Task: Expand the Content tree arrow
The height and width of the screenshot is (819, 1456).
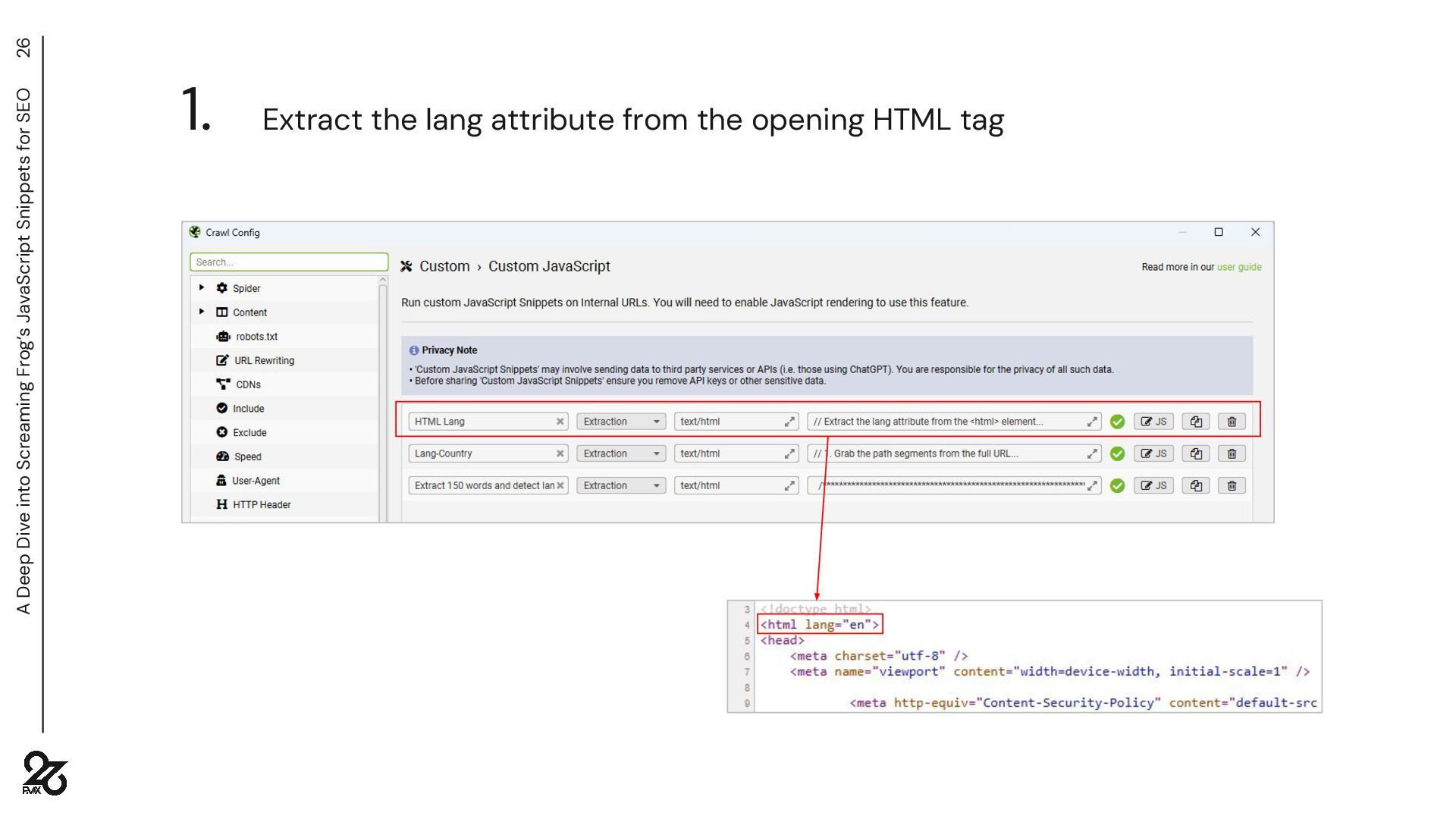Action: [x=202, y=312]
